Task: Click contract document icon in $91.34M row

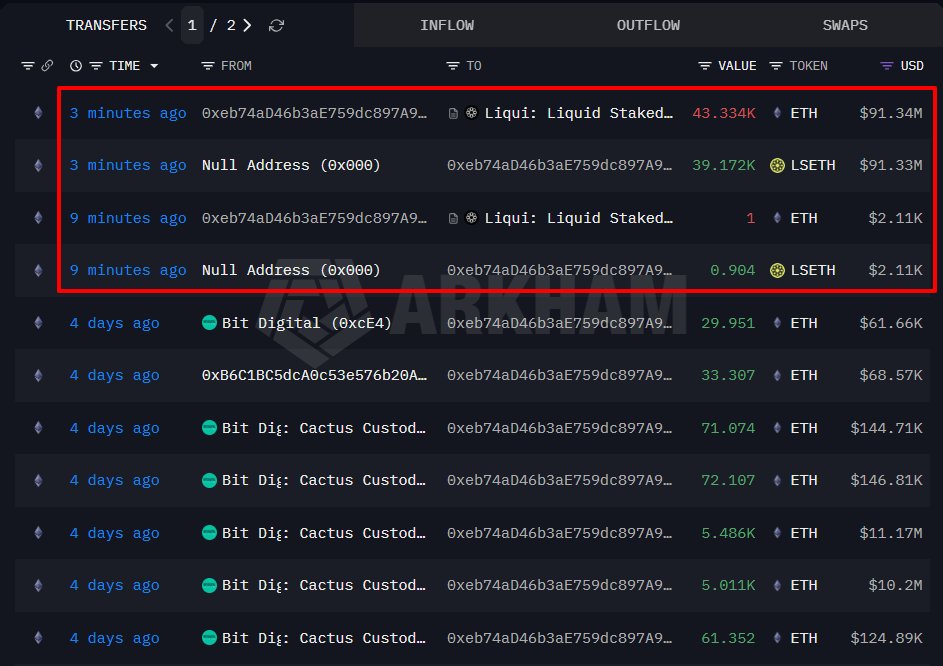Action: tap(453, 113)
